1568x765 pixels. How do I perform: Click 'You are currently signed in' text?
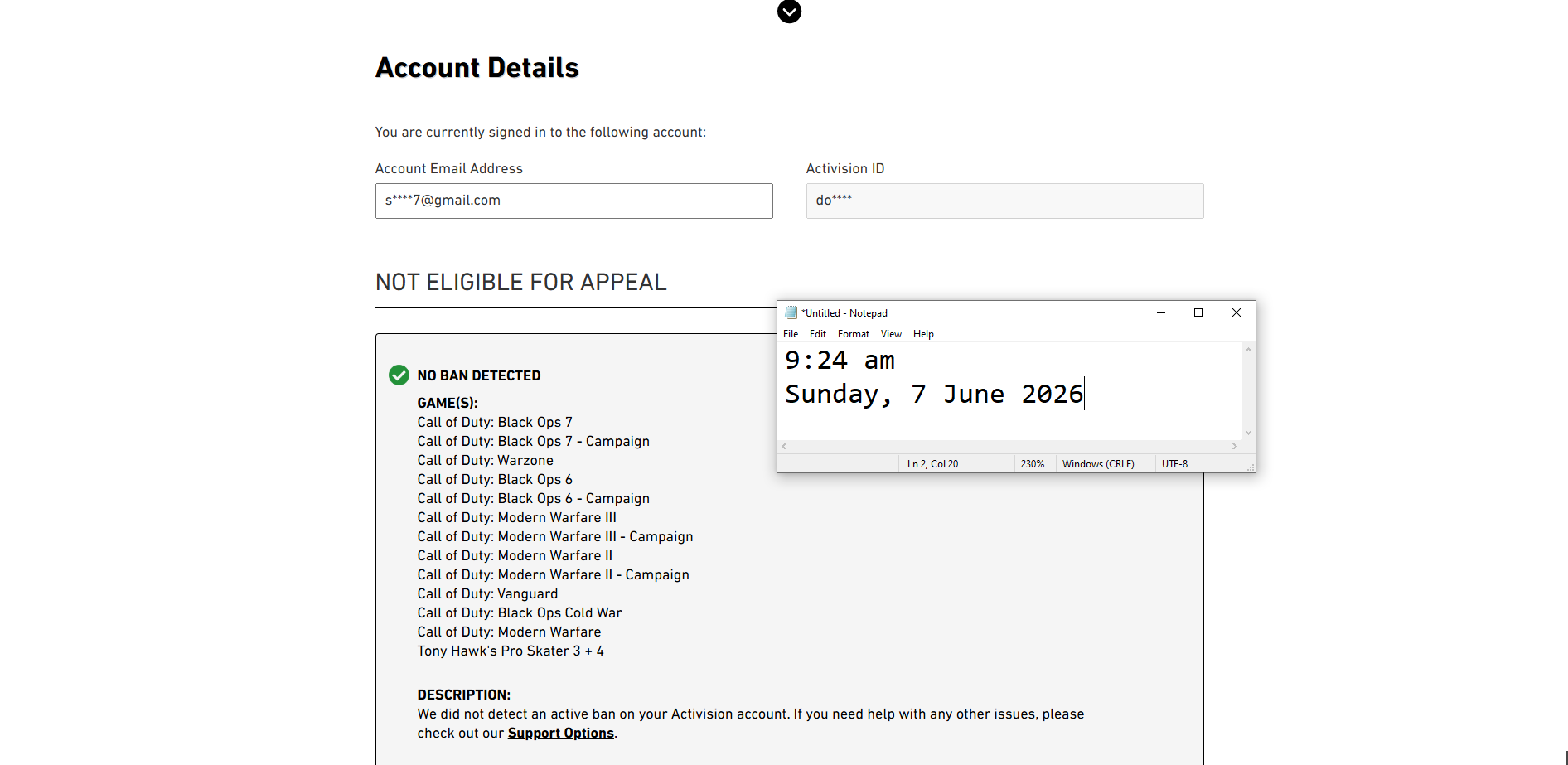[540, 132]
